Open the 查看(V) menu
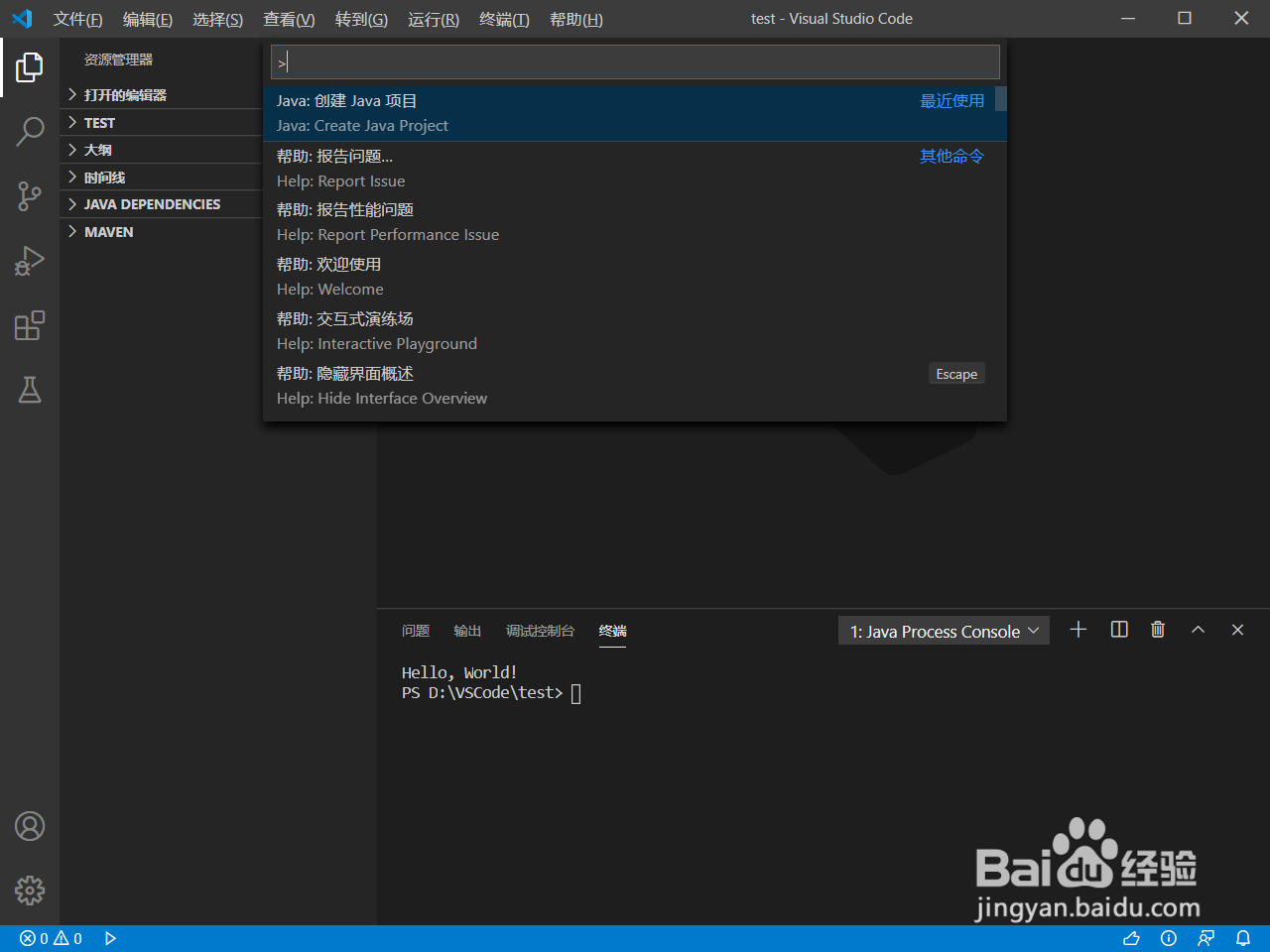This screenshot has width=1270, height=952. click(x=289, y=19)
